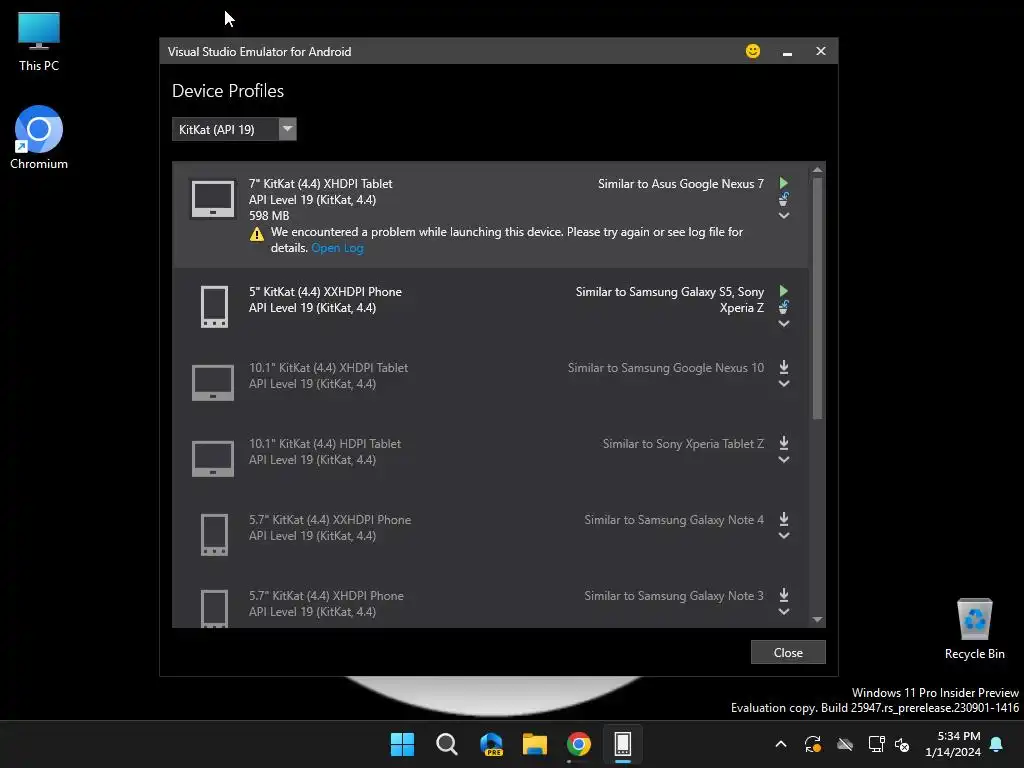Launch Edge Preview from the taskbar
Screen dimensions: 1024x768
[491, 744]
